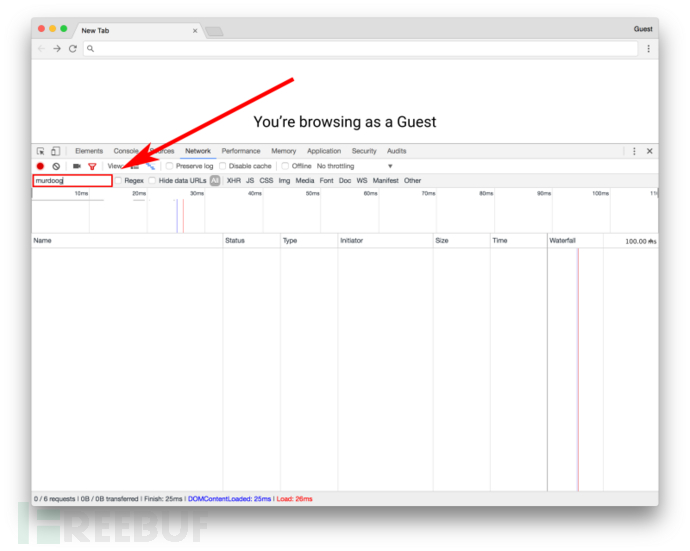This screenshot has height=551, width=690.
Task: Filter requests by Media
Action: coord(305,180)
